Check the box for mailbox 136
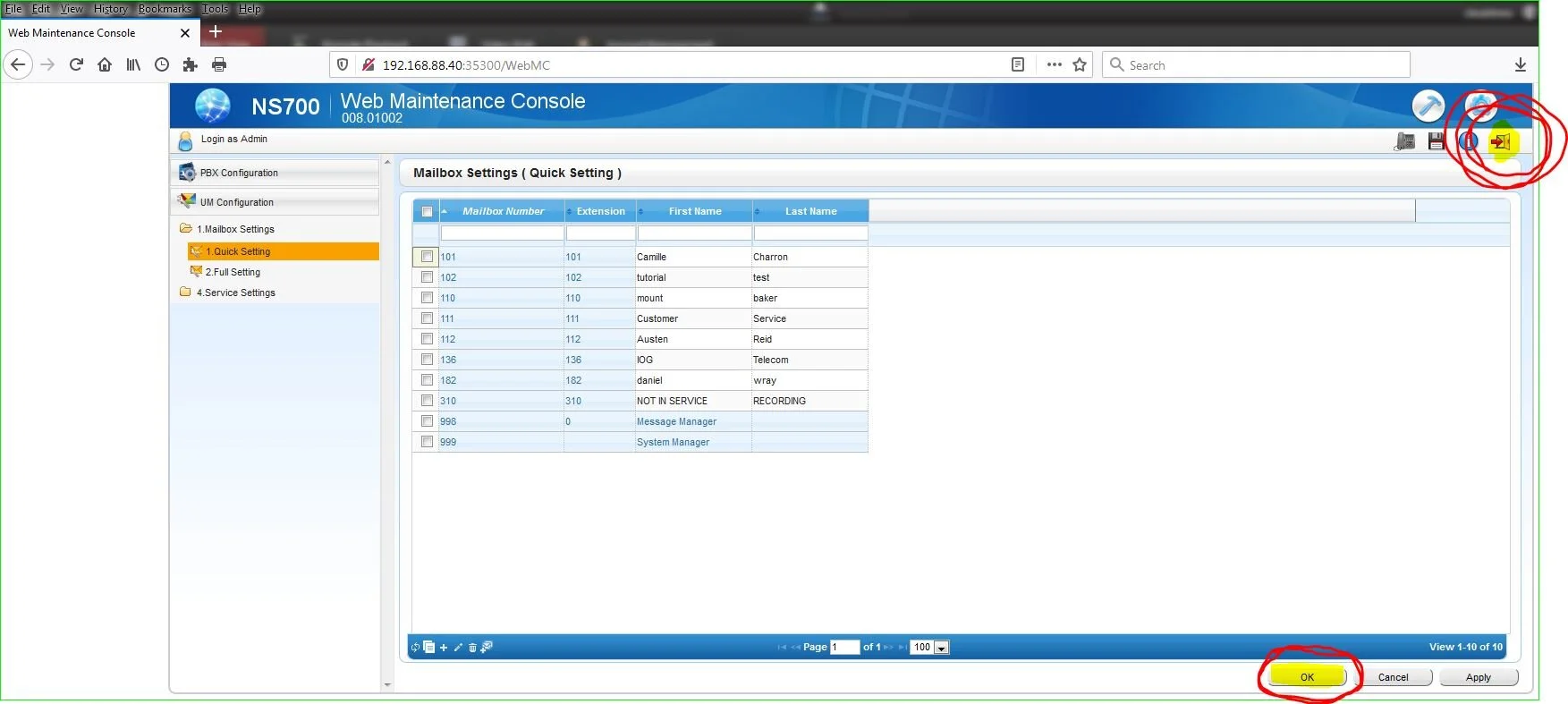This screenshot has height=704, width=1568. (427, 360)
